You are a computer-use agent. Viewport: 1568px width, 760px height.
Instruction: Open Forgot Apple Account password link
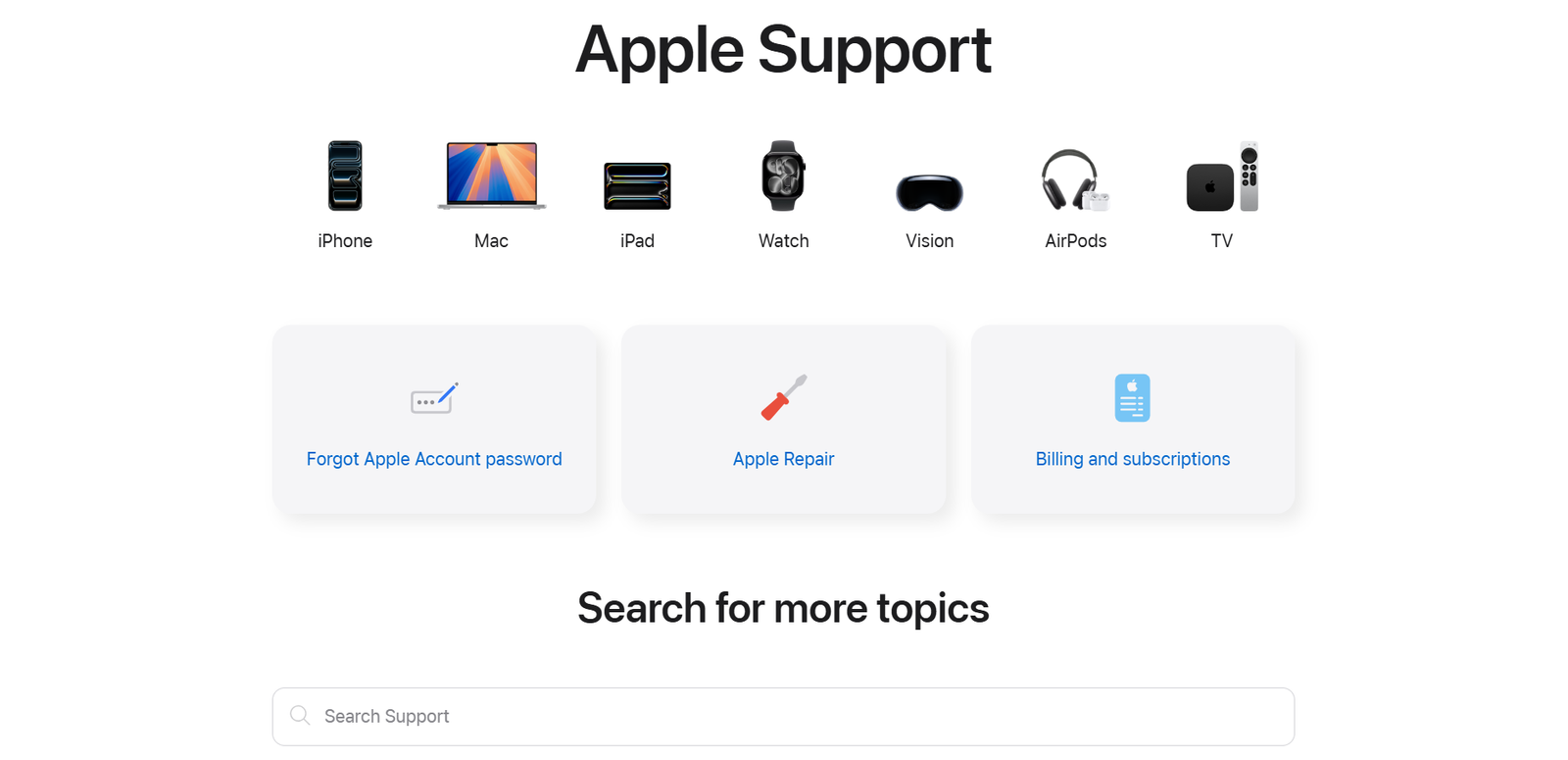434,459
